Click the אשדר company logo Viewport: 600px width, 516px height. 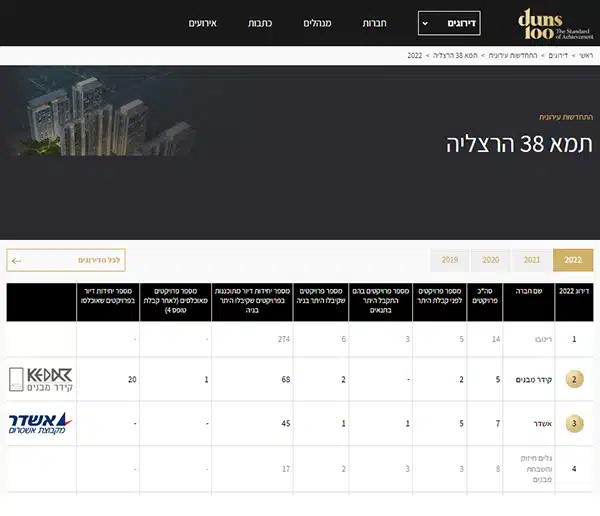(40, 423)
